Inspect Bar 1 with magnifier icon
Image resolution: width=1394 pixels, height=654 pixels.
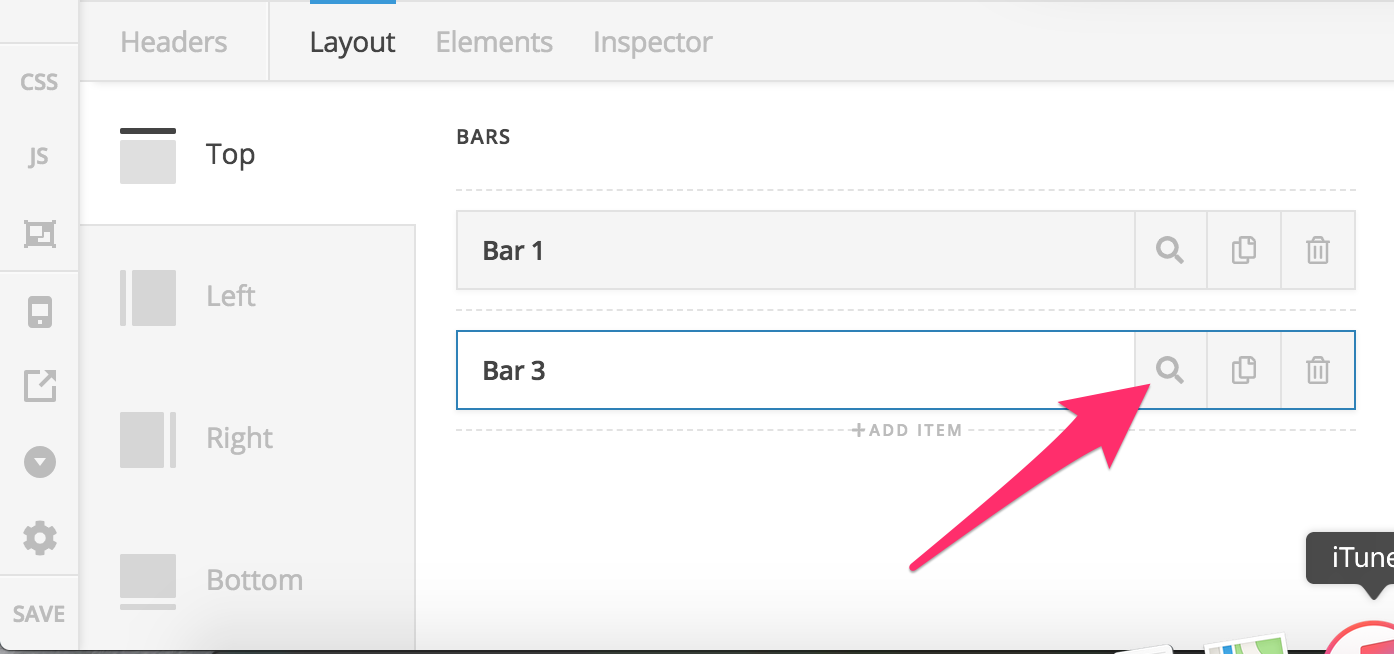coord(1170,250)
